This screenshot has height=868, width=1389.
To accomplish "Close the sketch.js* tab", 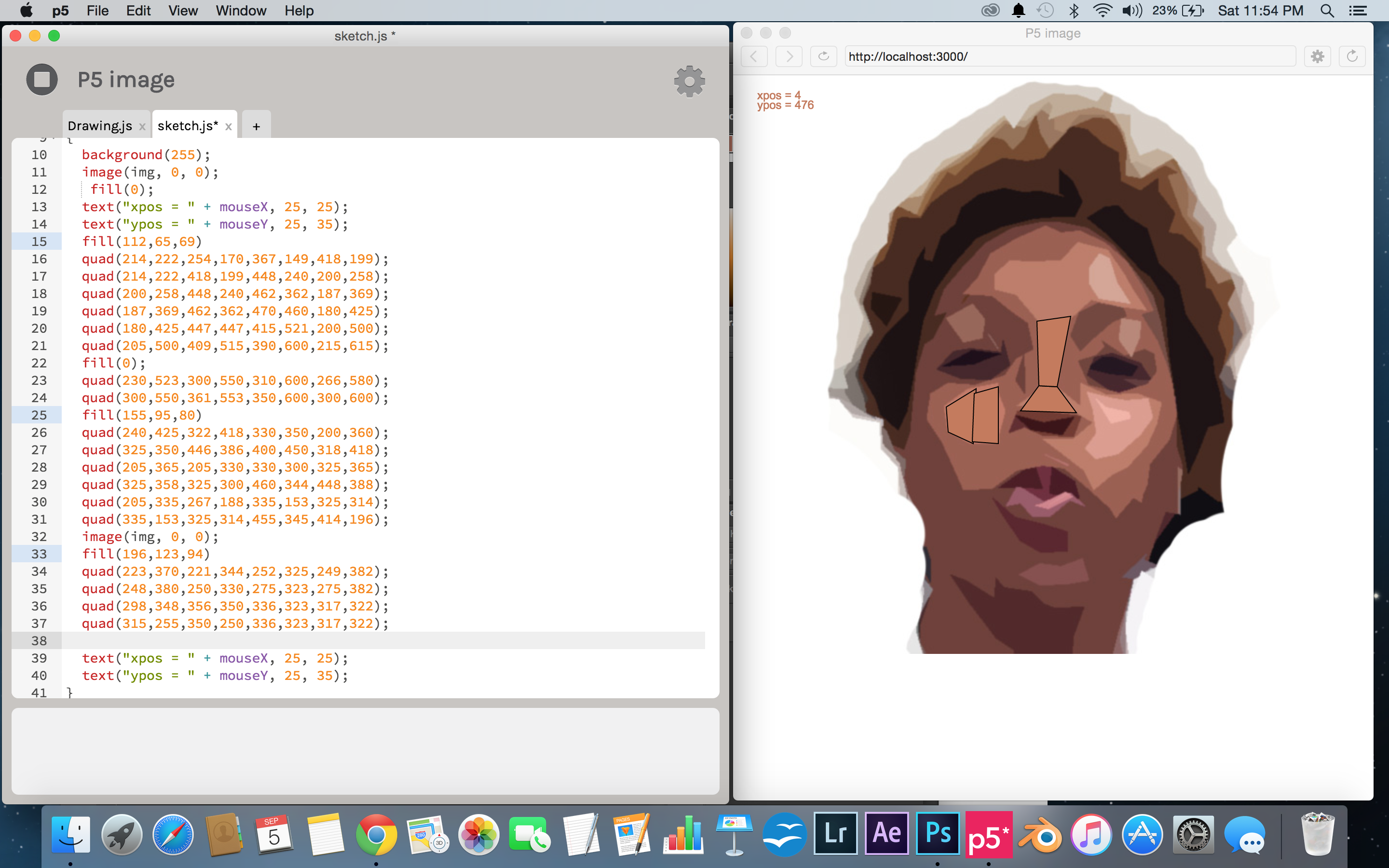I will tap(229, 127).
